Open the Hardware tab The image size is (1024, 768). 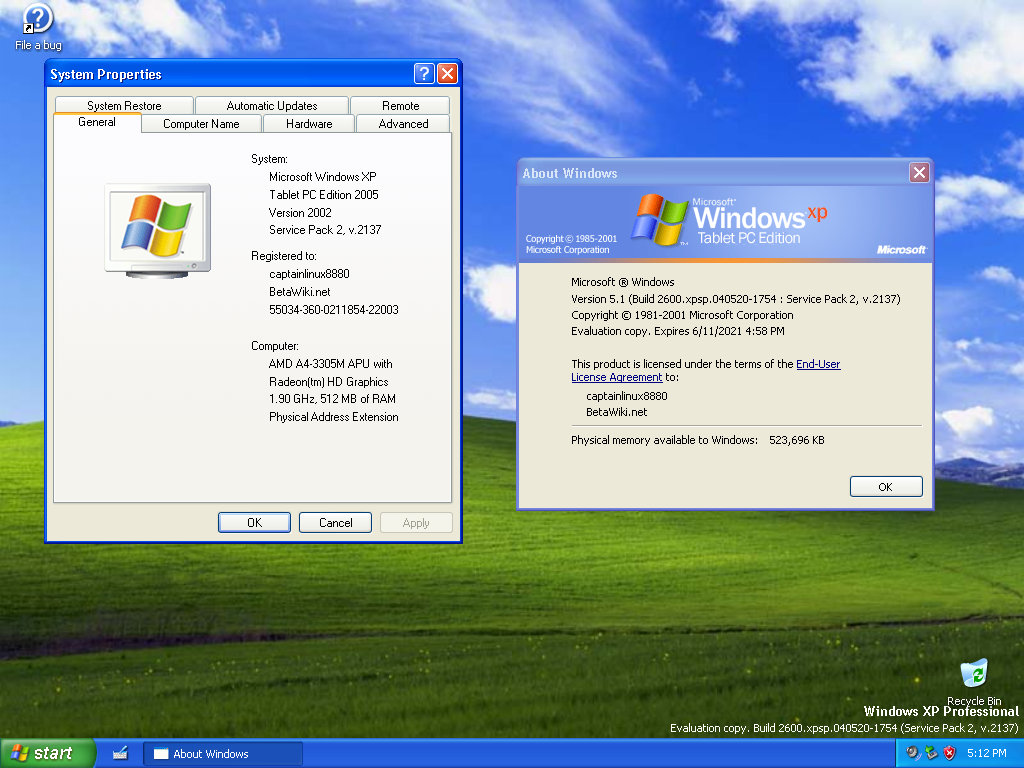(x=309, y=124)
